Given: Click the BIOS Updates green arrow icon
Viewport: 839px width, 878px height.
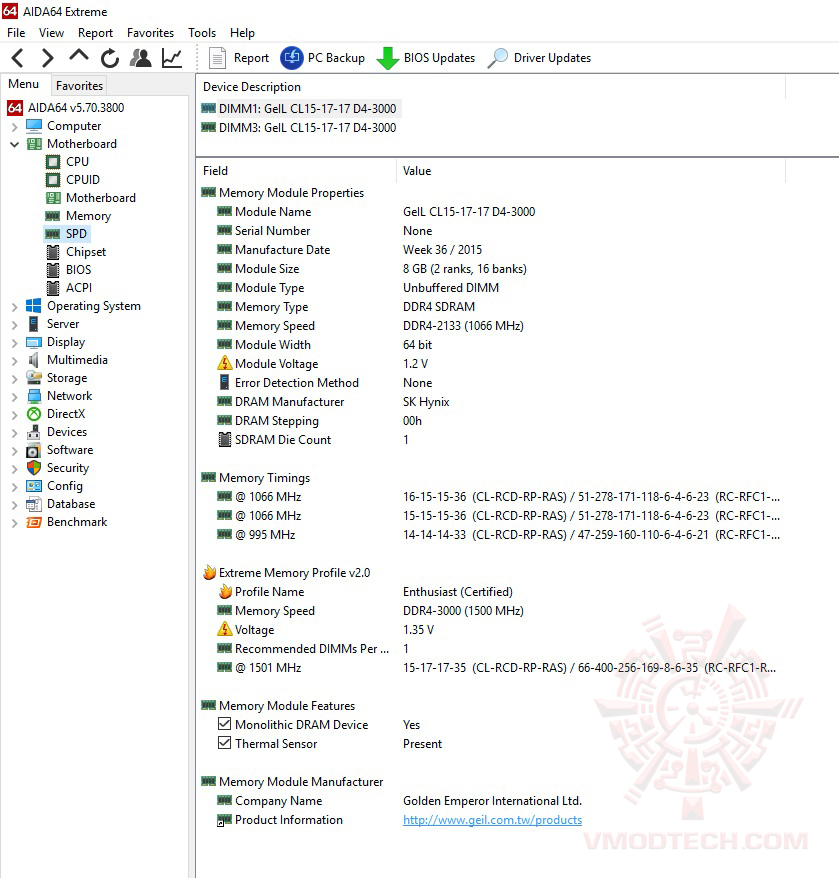Looking at the screenshot, I should tap(388, 58).
